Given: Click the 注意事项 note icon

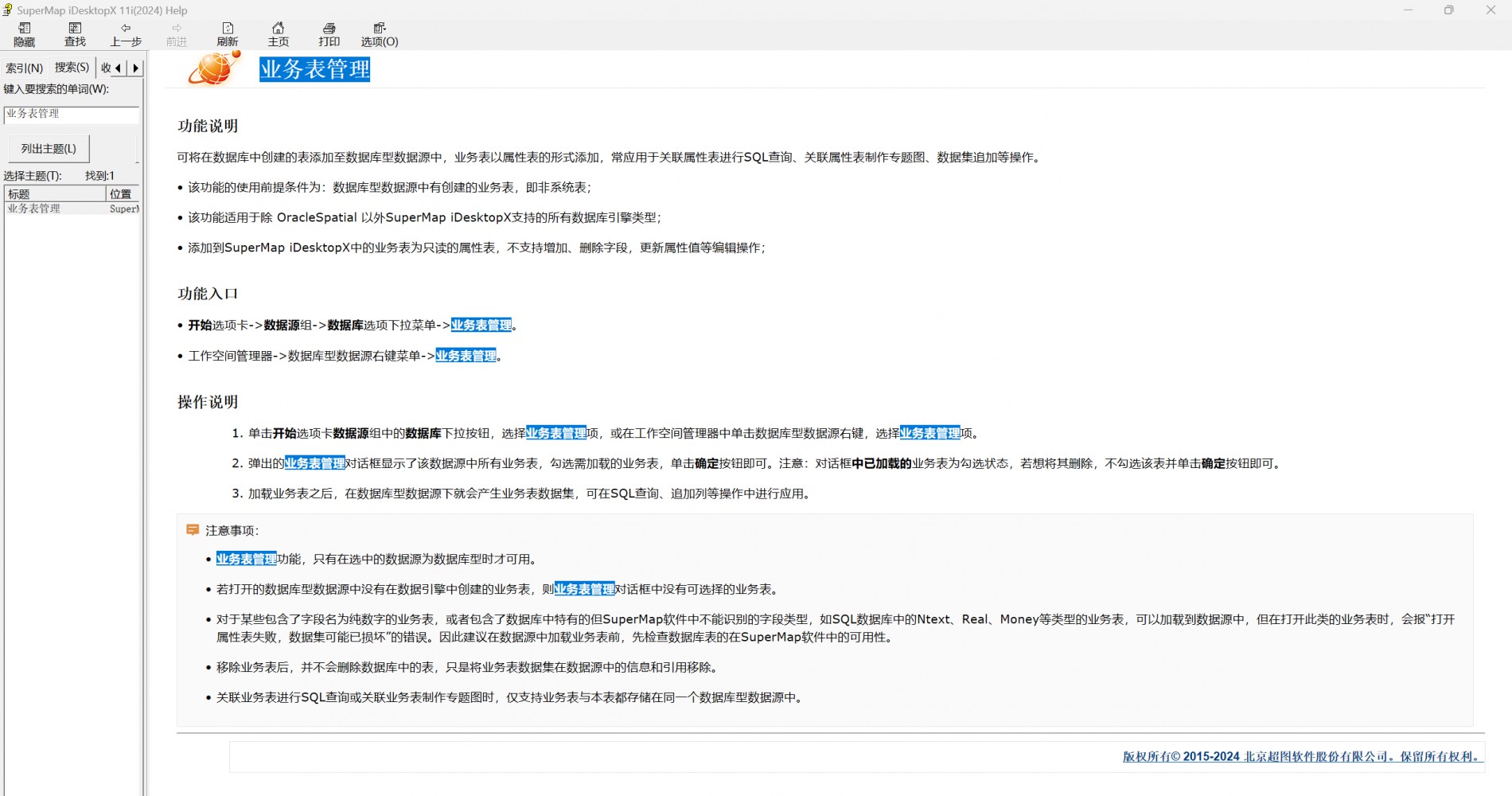Looking at the screenshot, I should coord(193,529).
